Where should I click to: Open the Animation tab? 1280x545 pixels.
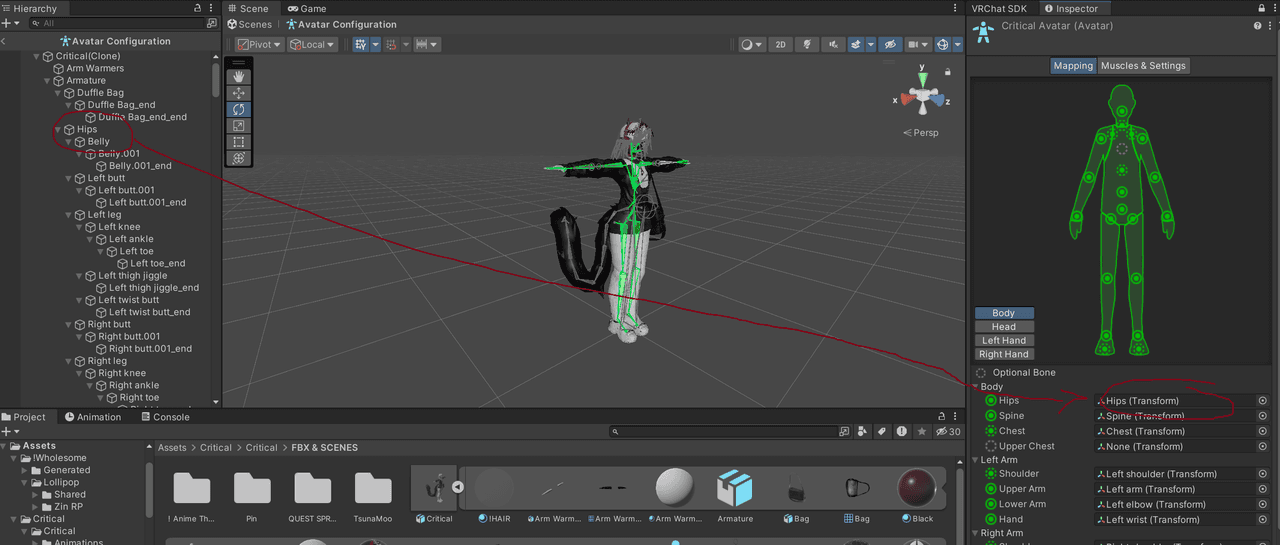pos(92,417)
